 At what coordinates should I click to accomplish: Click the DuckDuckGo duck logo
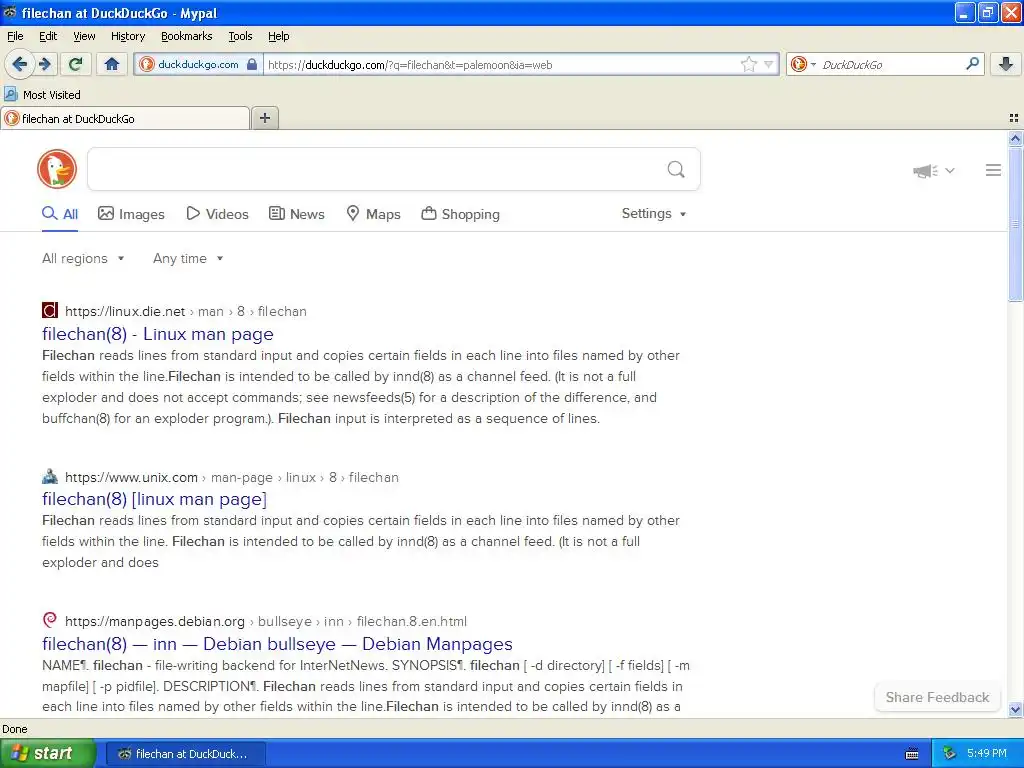[57, 169]
